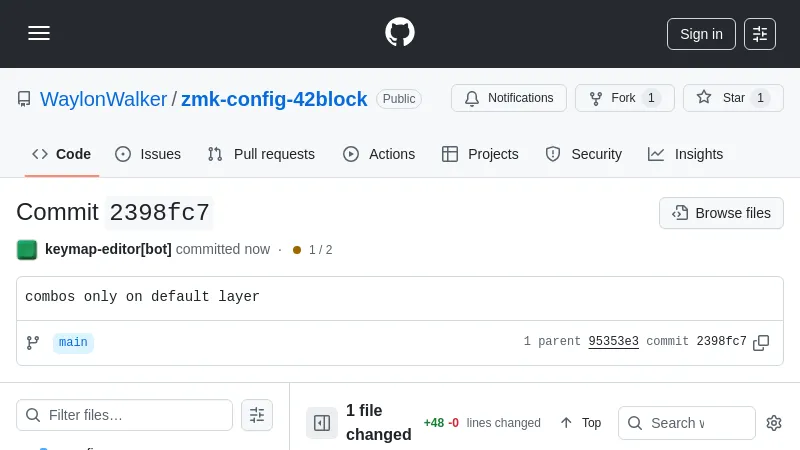Open the Issues tab
This screenshot has height=450, width=800.
[149, 154]
